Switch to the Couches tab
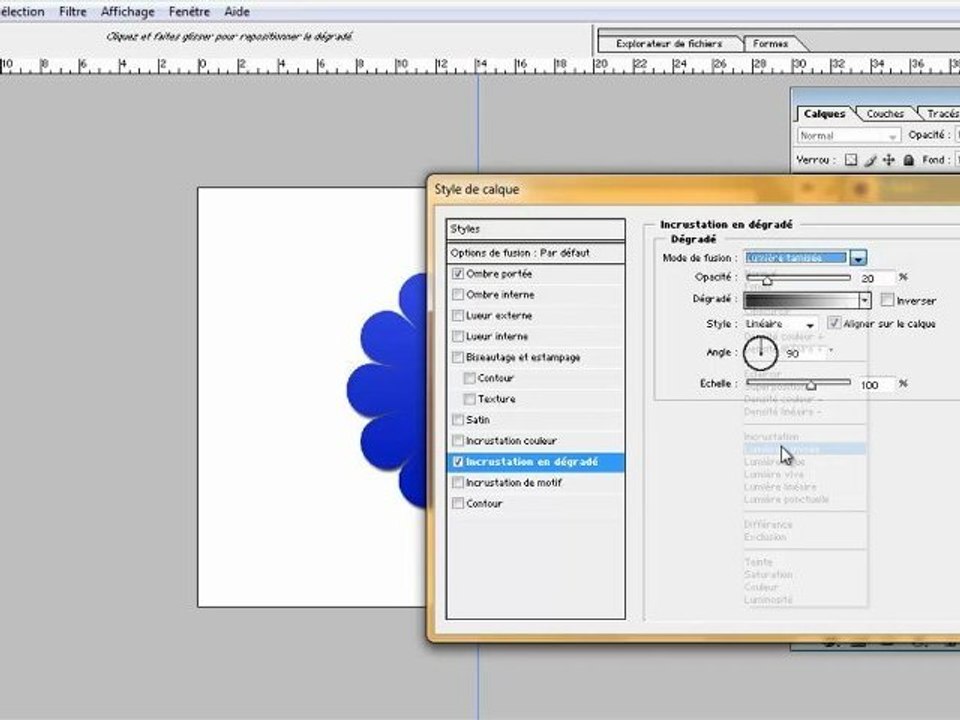960x720 pixels. [885, 114]
